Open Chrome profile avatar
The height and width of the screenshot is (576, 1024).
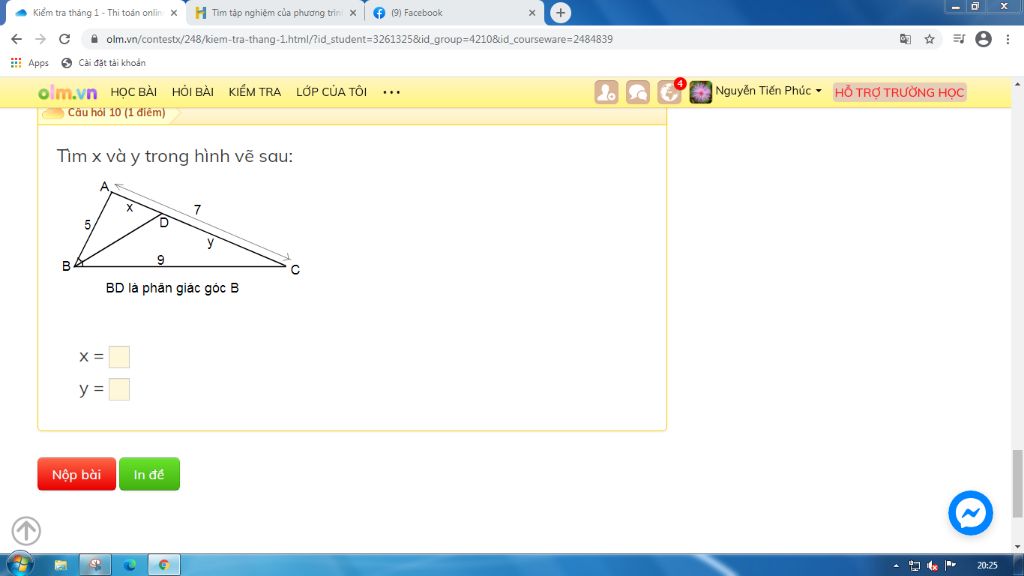(984, 39)
